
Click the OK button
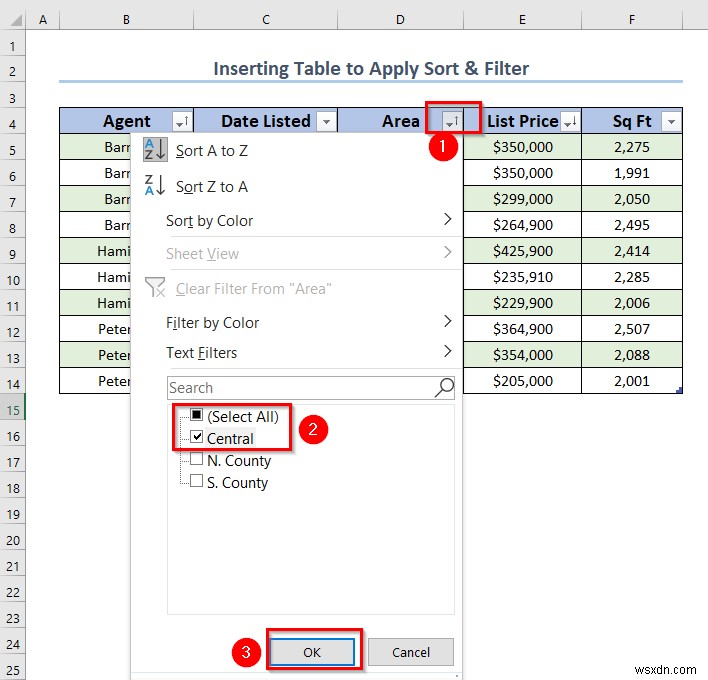click(312, 652)
